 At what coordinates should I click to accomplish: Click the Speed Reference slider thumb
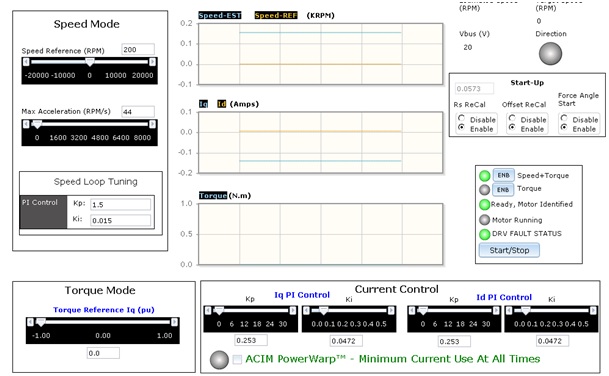(x=90, y=62)
